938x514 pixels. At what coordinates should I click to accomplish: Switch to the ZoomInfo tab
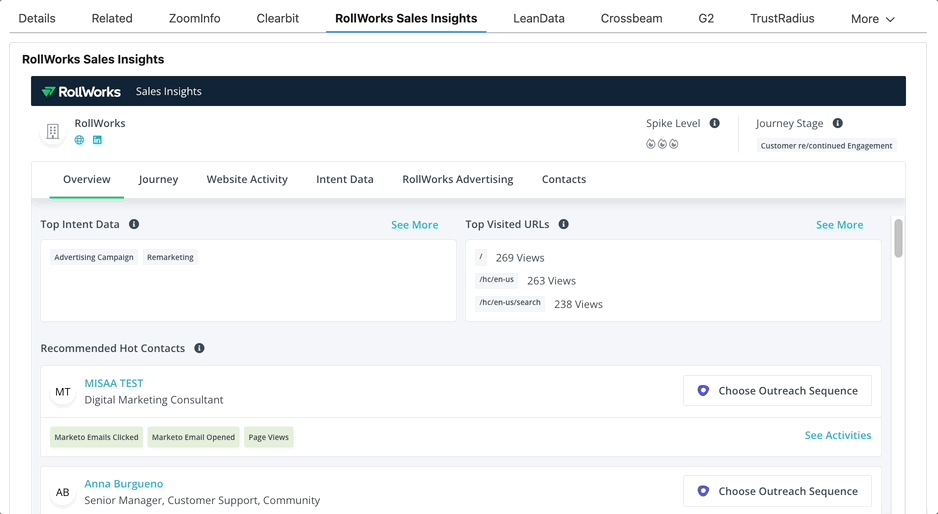point(194,18)
